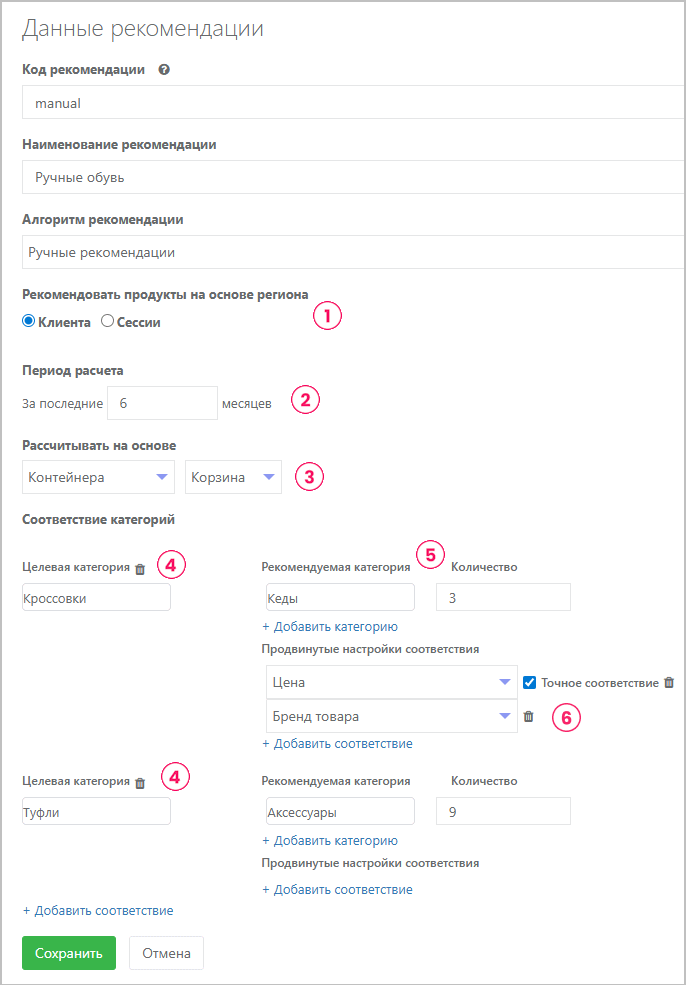Toggle the Точное соответствие checkbox
This screenshot has height=985, width=686.
pos(530,683)
